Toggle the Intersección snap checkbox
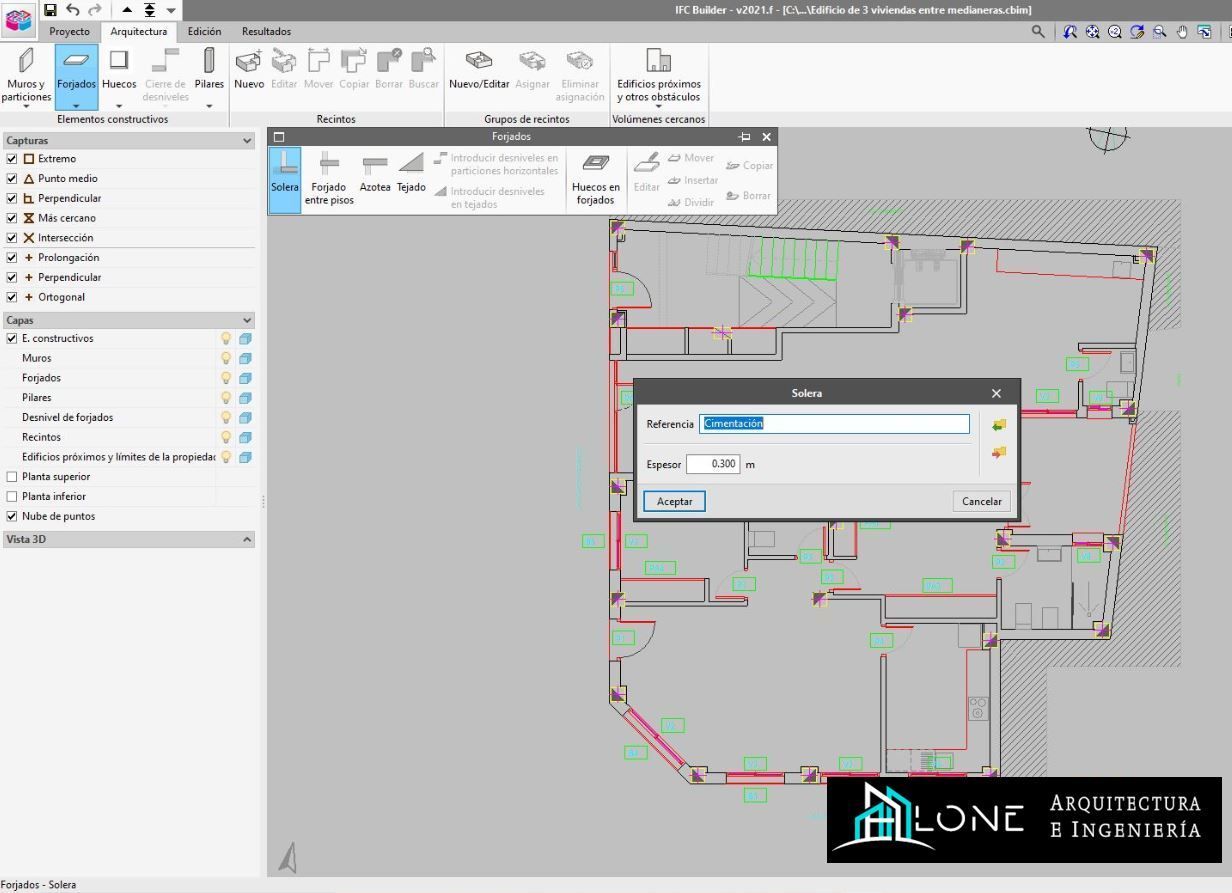 12,238
